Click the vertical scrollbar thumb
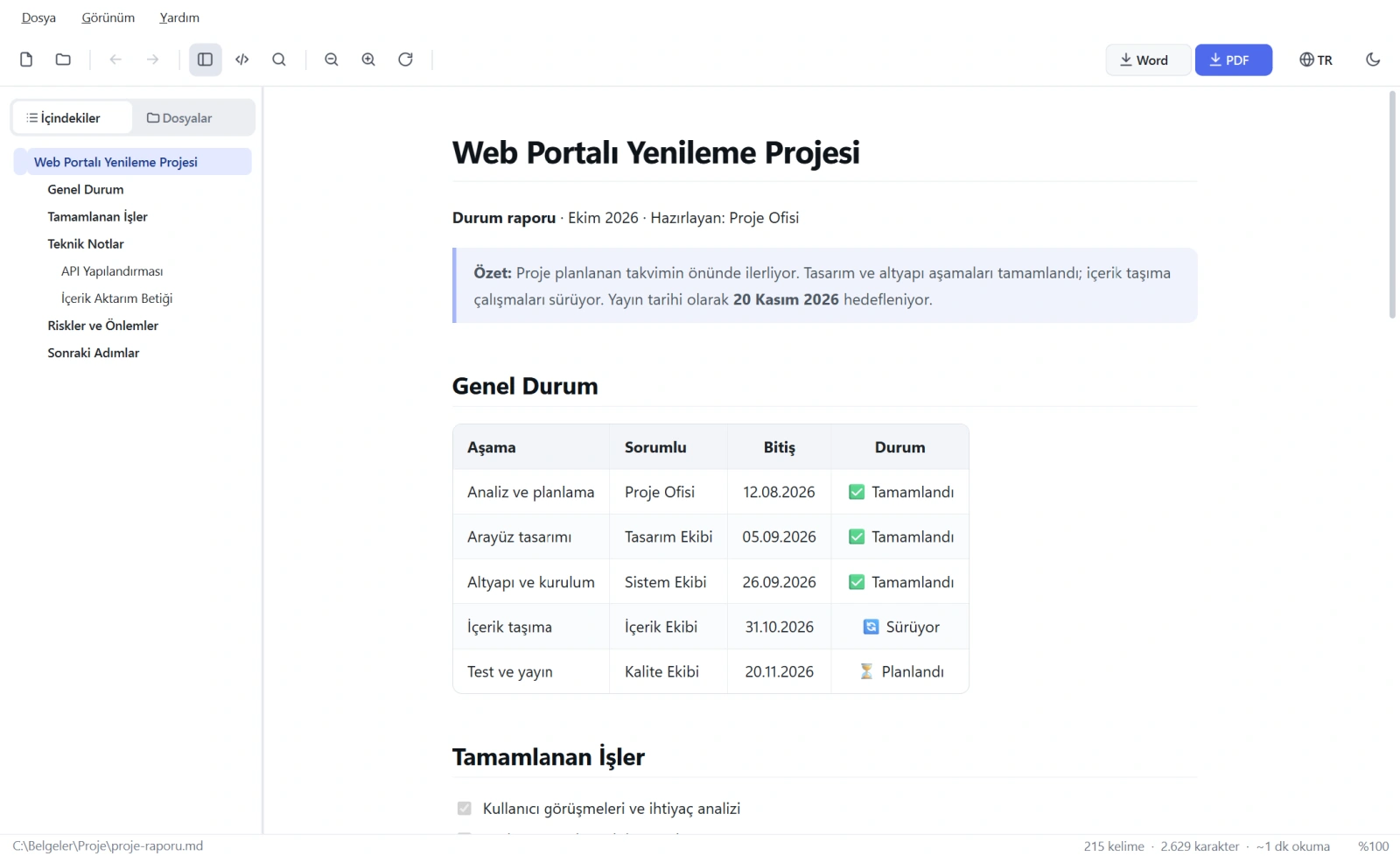This screenshot has width=1400, height=856. tap(1392, 204)
